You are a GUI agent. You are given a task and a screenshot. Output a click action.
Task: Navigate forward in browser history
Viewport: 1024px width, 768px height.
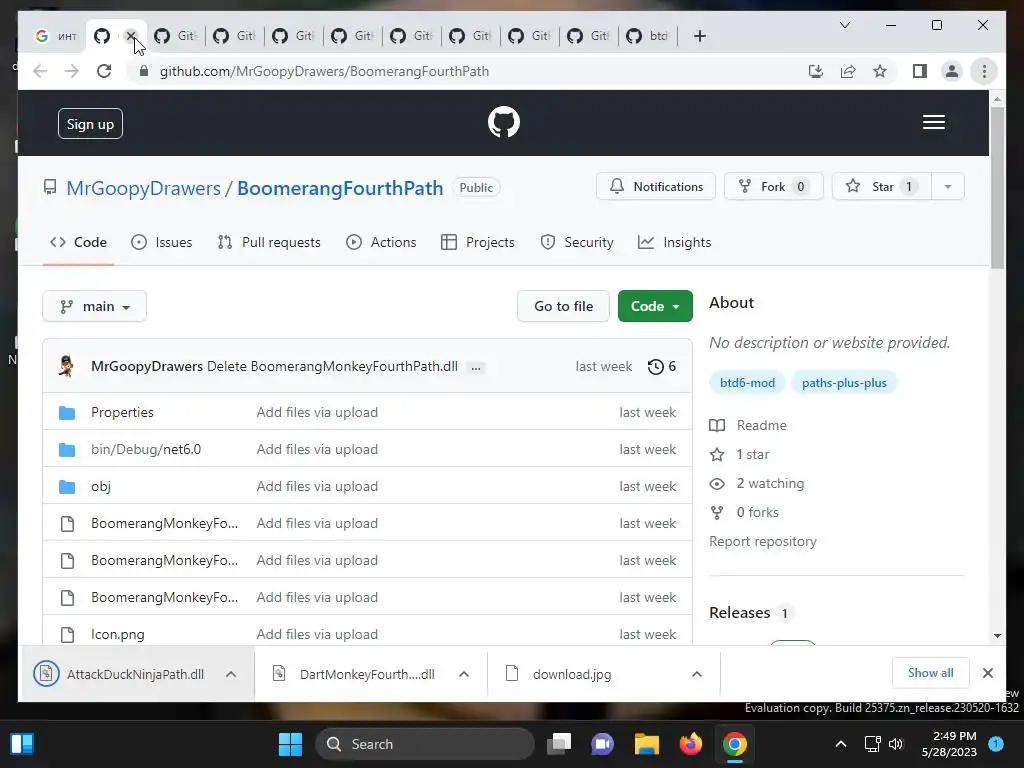[x=72, y=71]
